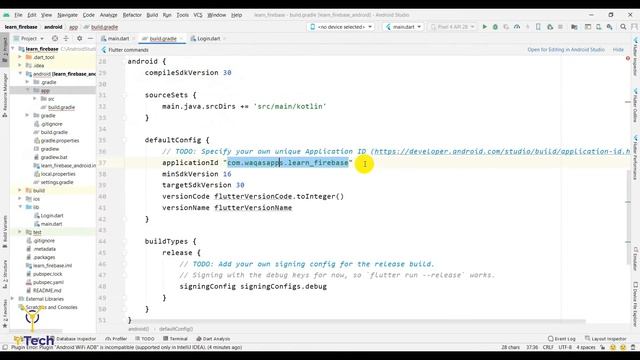Open the Resource Manager side tab
The image size is (640, 360).
click(x=5, y=95)
